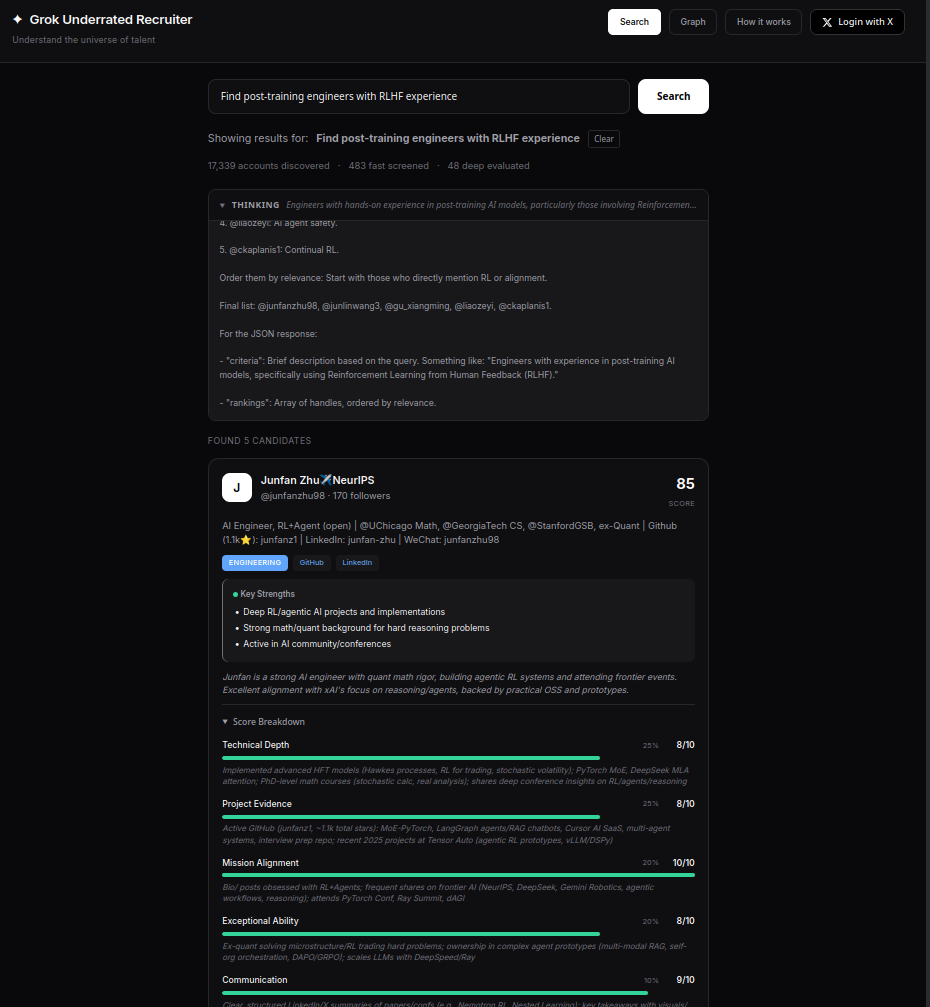Open the LinkedIn tag link
The width and height of the screenshot is (930, 1007).
pyautogui.click(x=357, y=563)
